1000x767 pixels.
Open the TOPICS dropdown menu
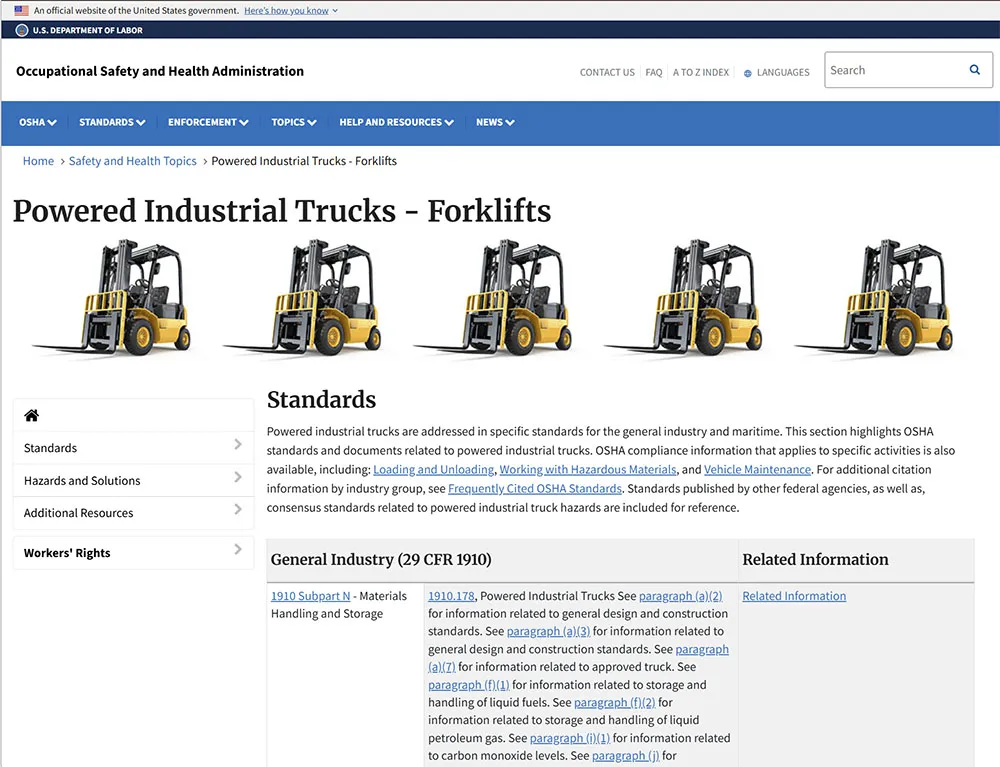point(293,122)
